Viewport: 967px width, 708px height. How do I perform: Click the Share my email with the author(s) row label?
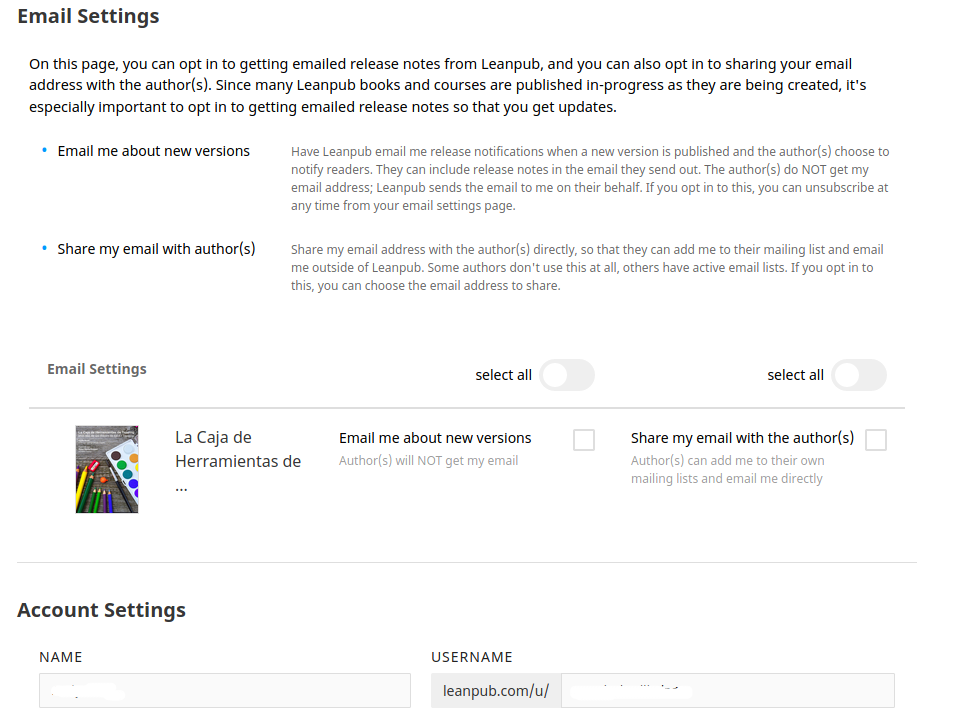click(742, 438)
